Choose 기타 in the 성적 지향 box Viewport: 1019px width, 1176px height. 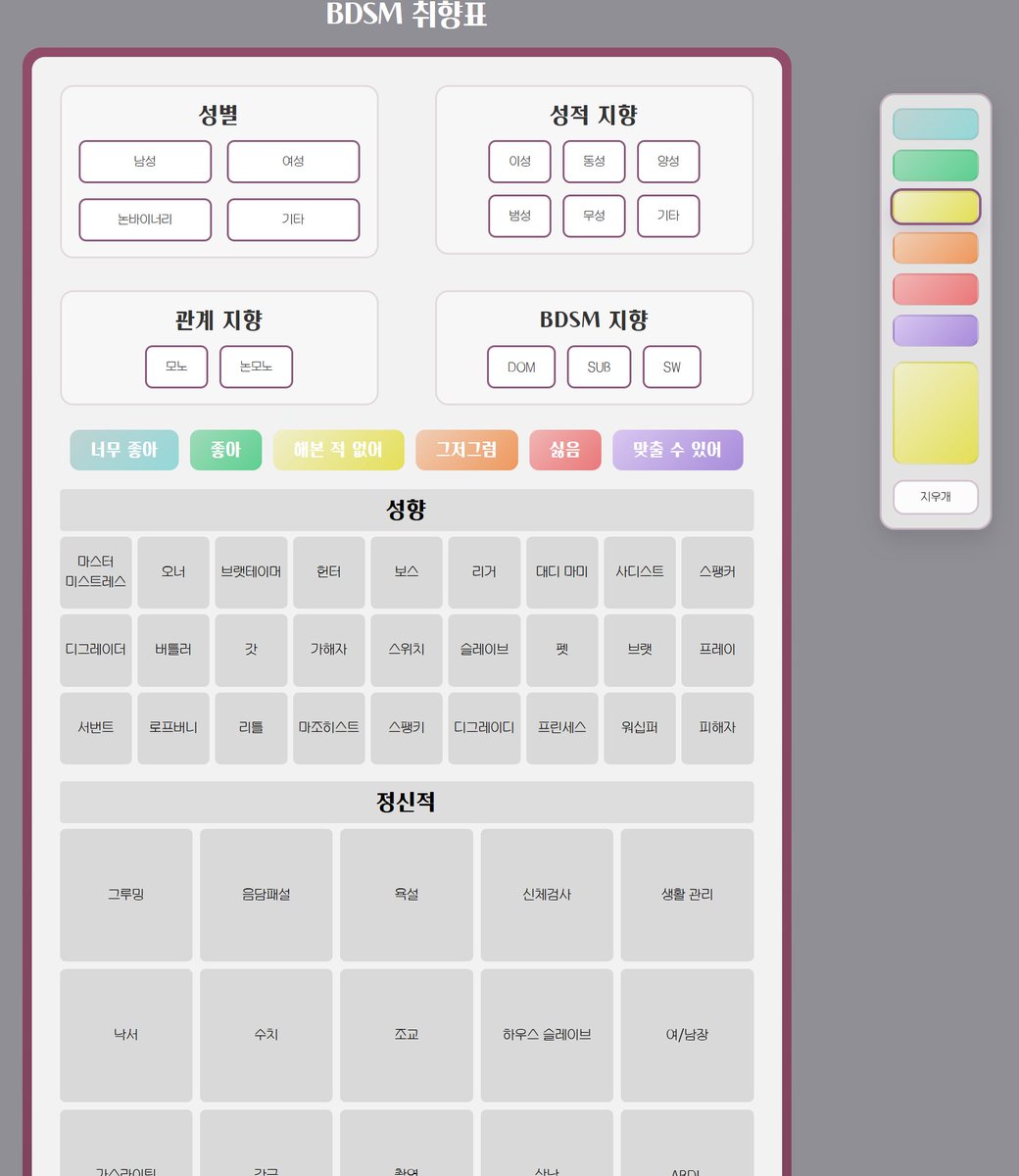pos(668,216)
